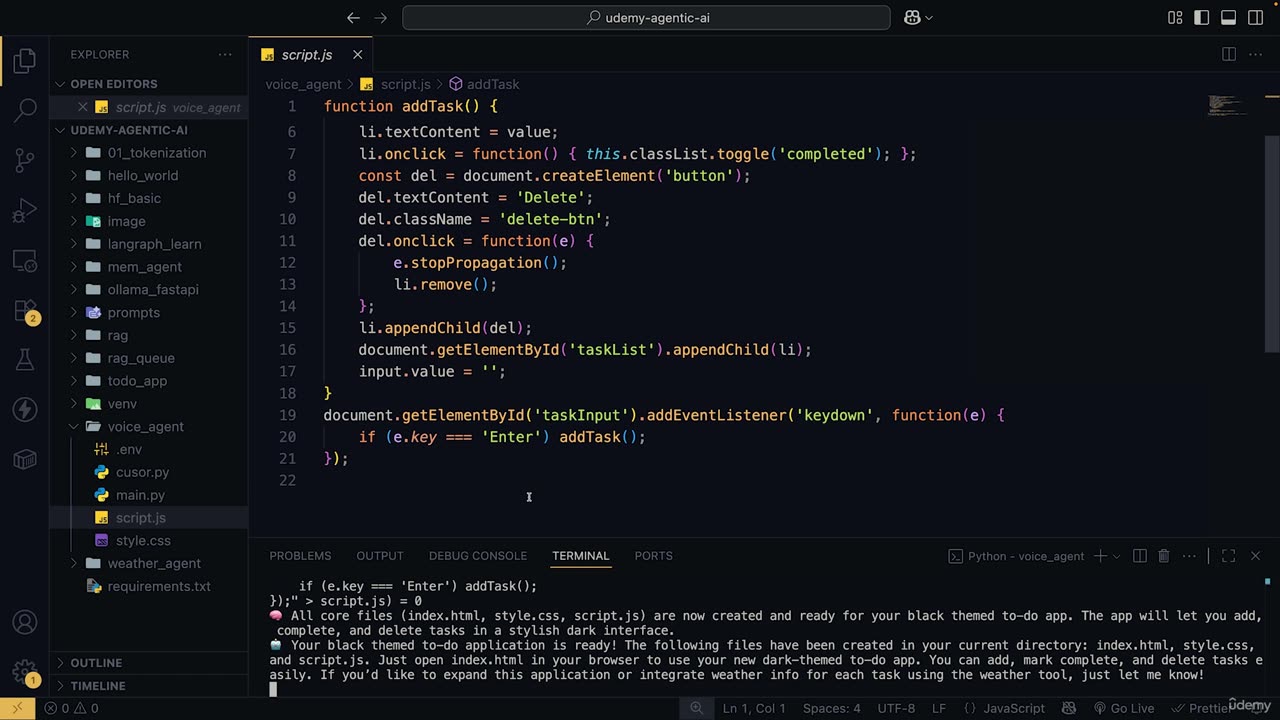Open the Search view in activity bar
Viewport: 1280px width, 720px height.
tap(25, 110)
